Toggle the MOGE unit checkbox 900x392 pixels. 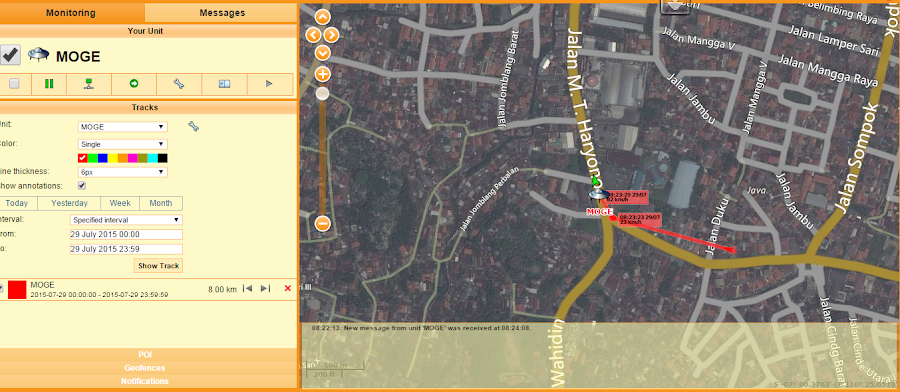tap(10, 55)
